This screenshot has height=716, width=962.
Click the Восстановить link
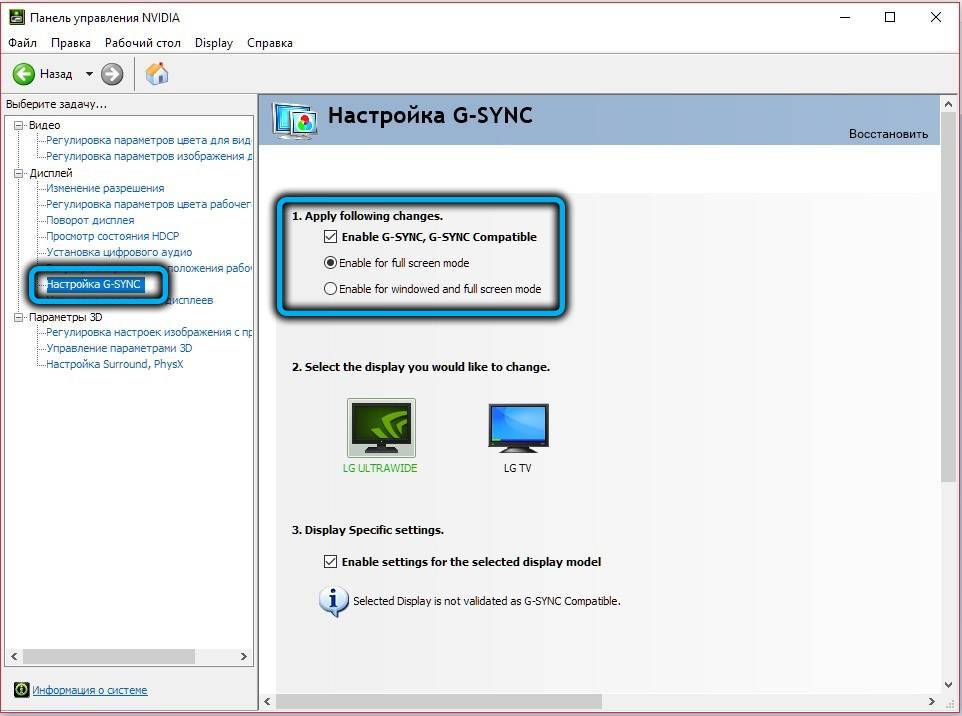[888, 134]
